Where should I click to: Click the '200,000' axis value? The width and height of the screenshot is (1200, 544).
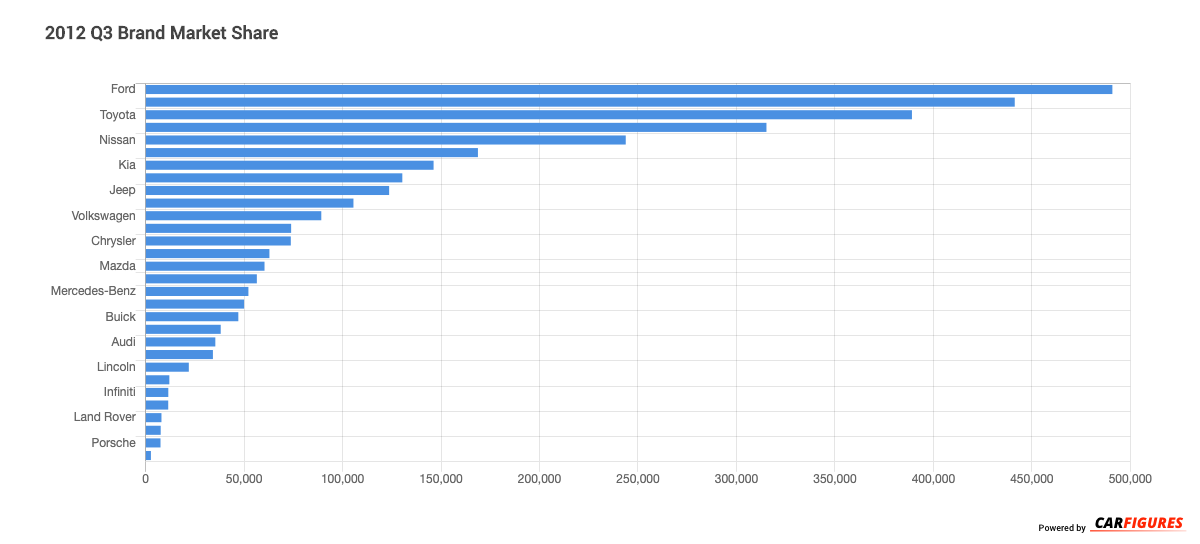[x=540, y=480]
